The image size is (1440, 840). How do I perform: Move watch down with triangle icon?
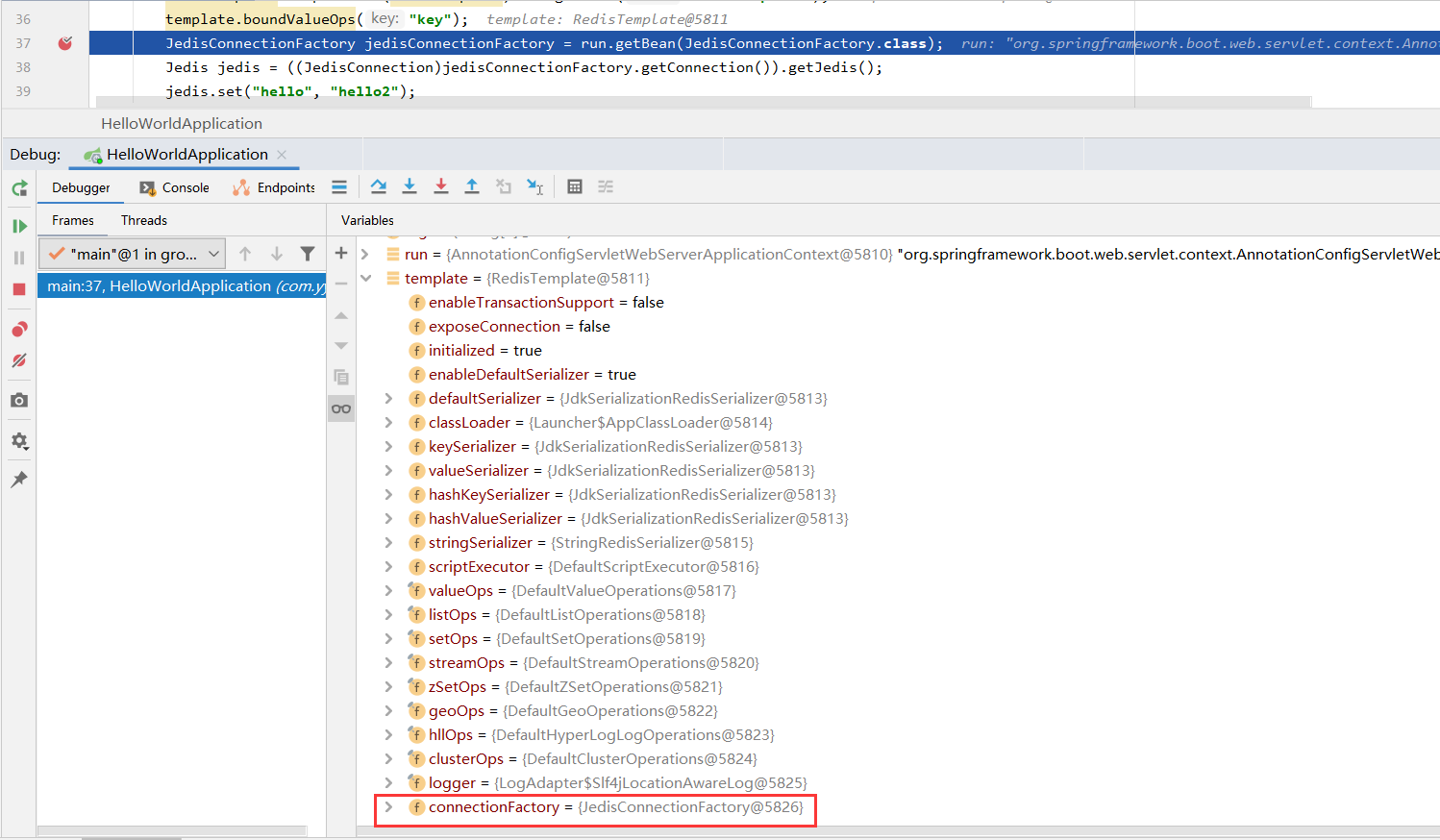coord(341,345)
